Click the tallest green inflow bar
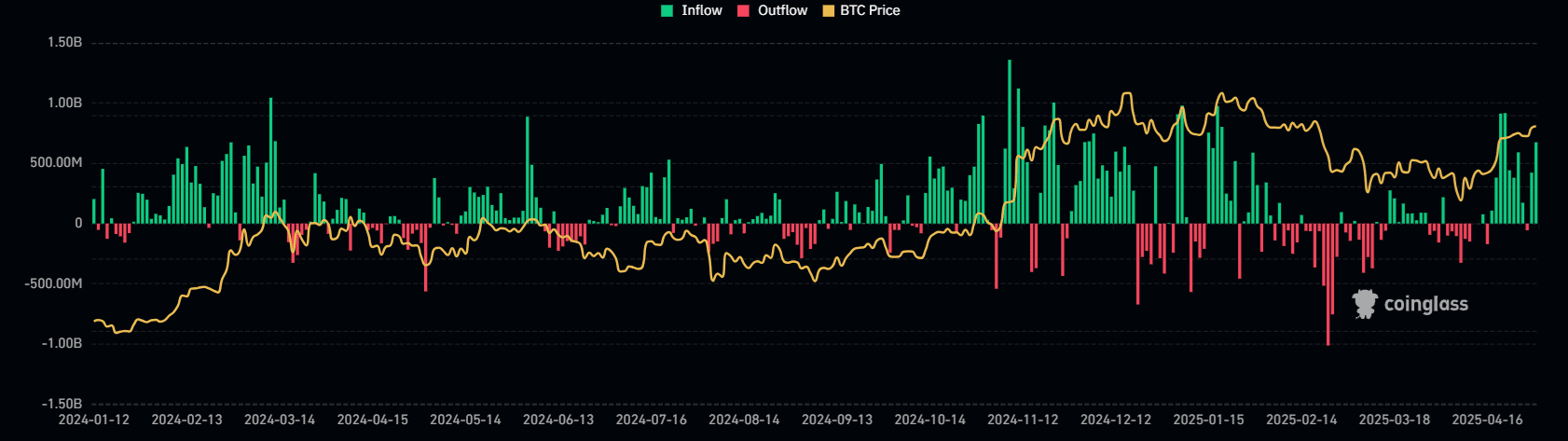Screen dimensions: 1568x441 (x=1010, y=140)
